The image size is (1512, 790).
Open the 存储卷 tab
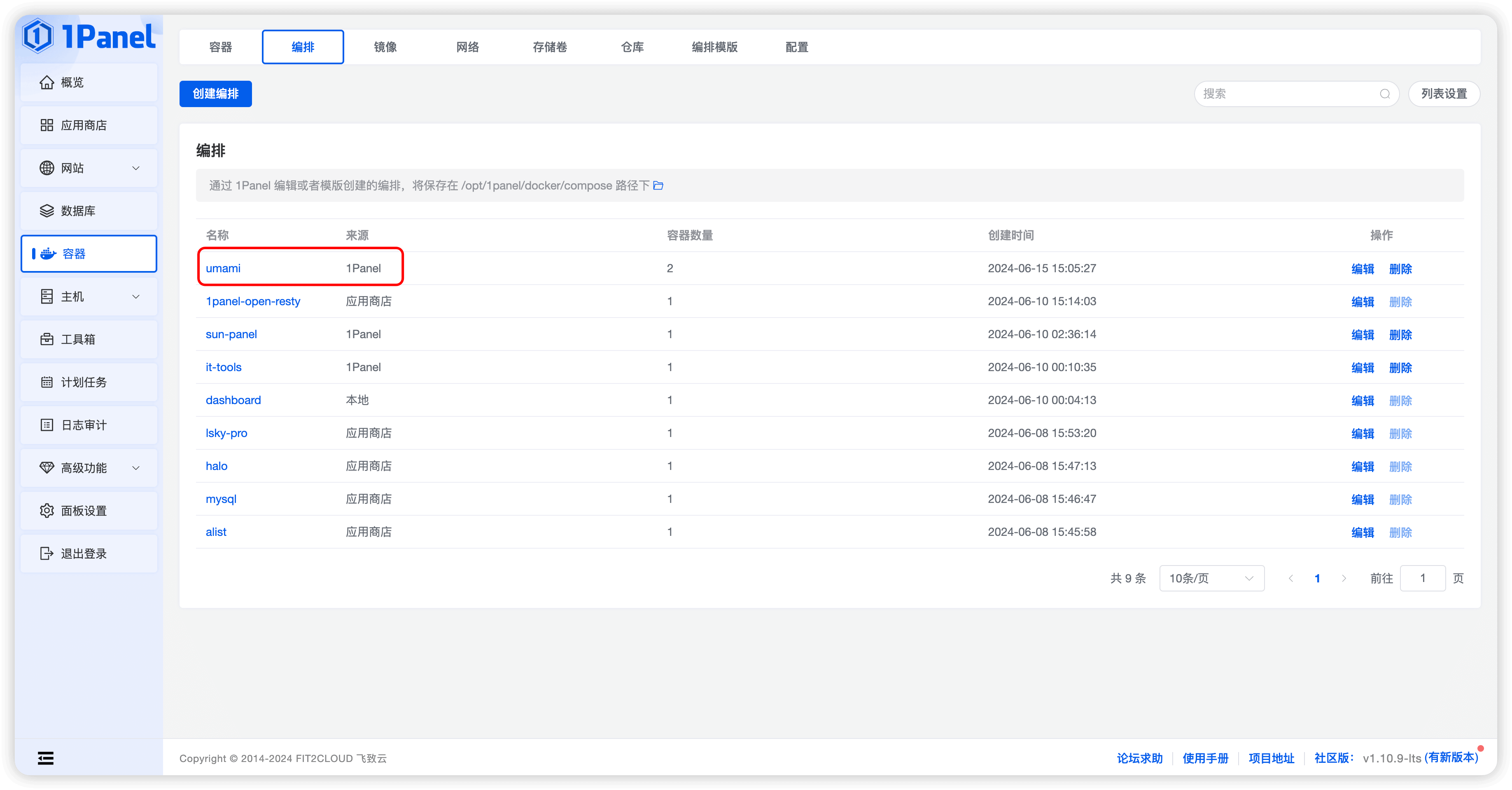coord(549,47)
